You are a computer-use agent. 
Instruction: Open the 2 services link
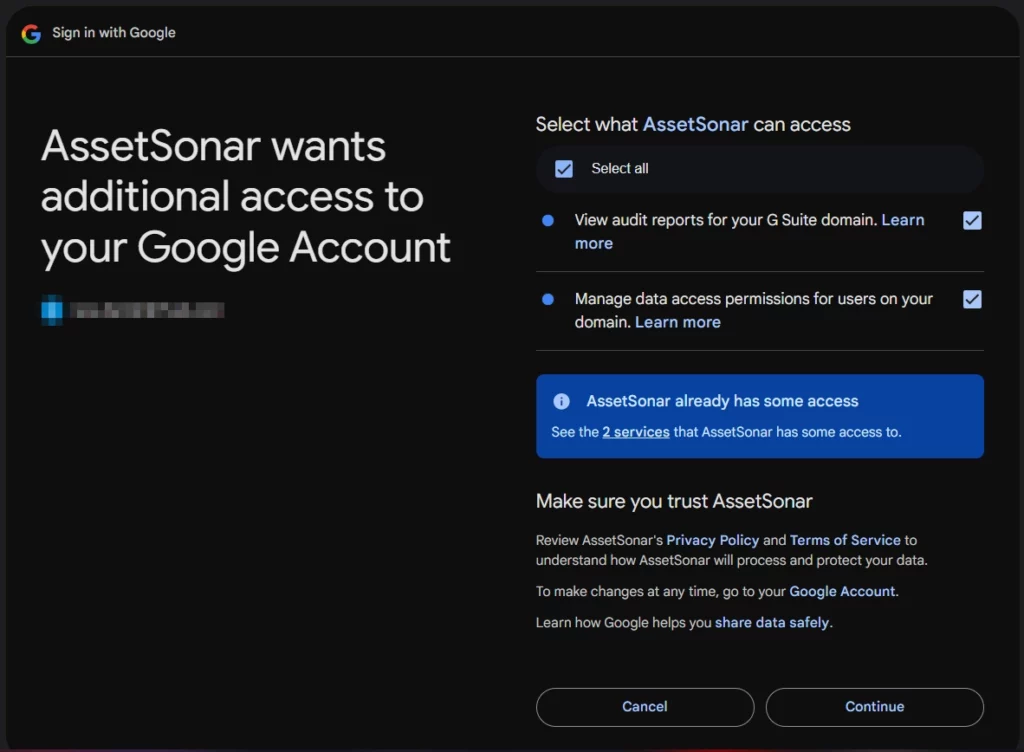pyautogui.click(x=635, y=432)
